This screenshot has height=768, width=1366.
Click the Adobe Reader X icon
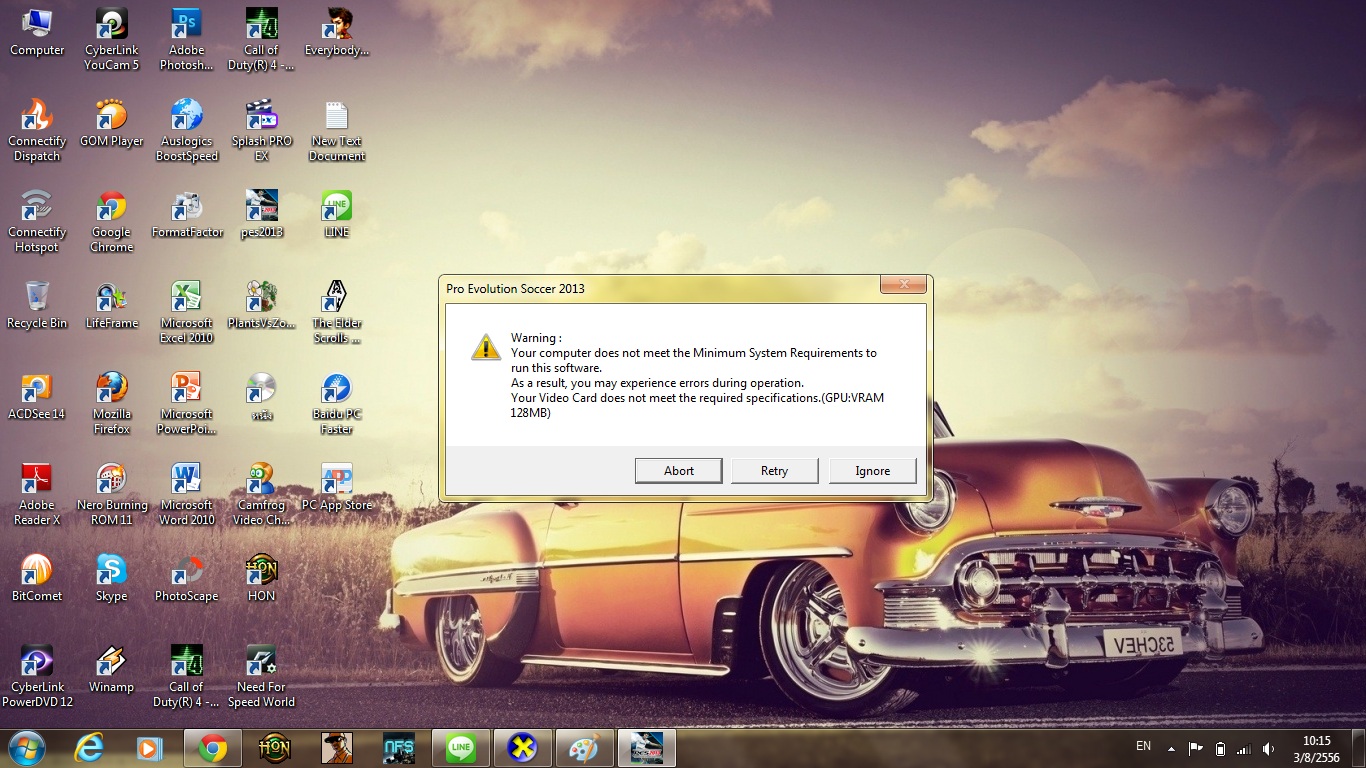(37, 495)
